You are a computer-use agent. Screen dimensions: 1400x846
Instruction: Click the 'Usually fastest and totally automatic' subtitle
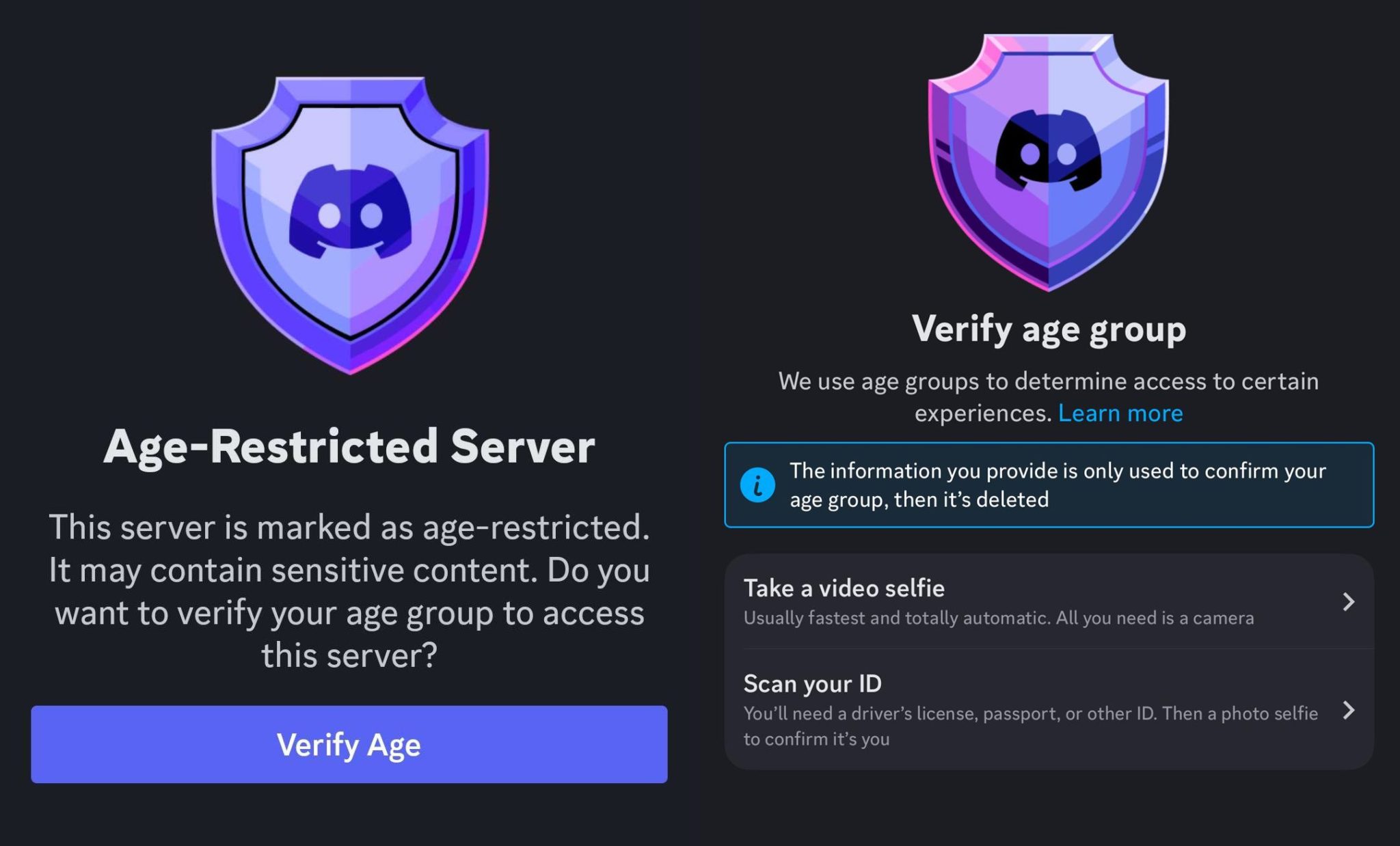[998, 618]
